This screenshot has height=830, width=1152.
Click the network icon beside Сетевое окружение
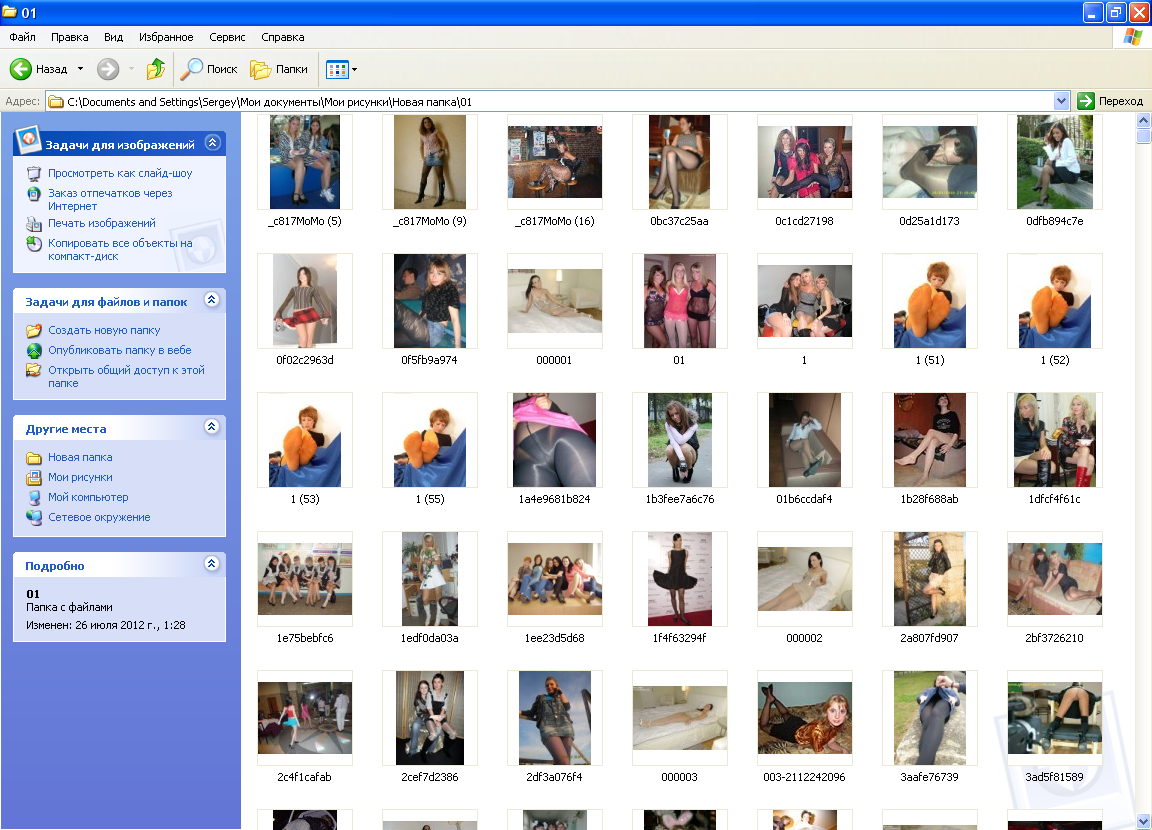click(34, 517)
